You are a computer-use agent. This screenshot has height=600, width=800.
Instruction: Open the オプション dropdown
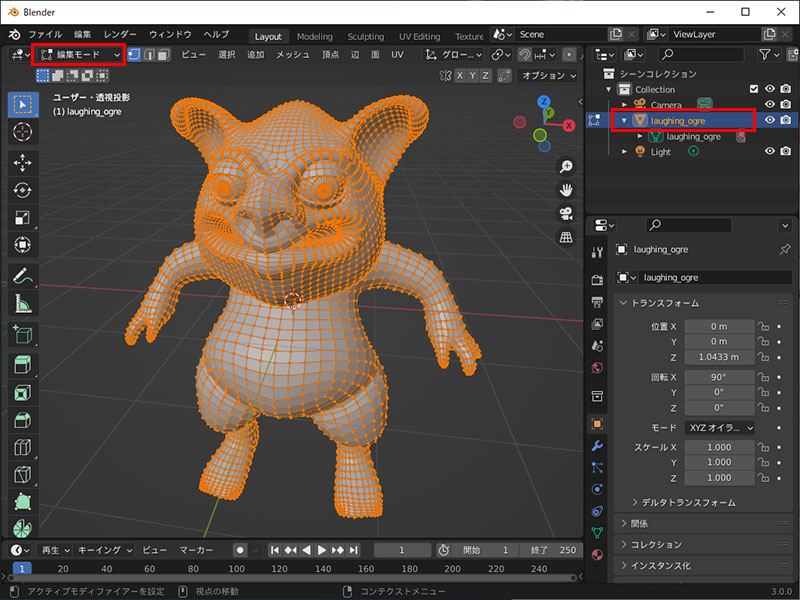coord(548,76)
